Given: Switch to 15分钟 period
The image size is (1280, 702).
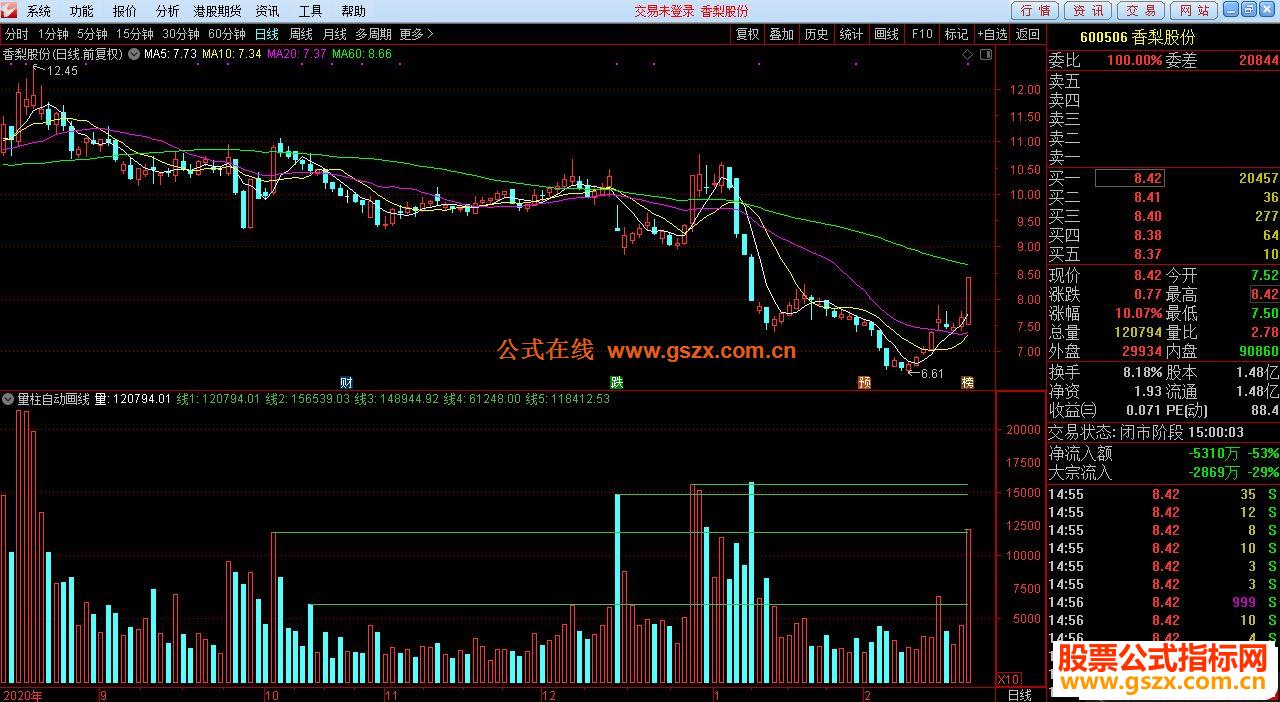Looking at the screenshot, I should click(135, 33).
